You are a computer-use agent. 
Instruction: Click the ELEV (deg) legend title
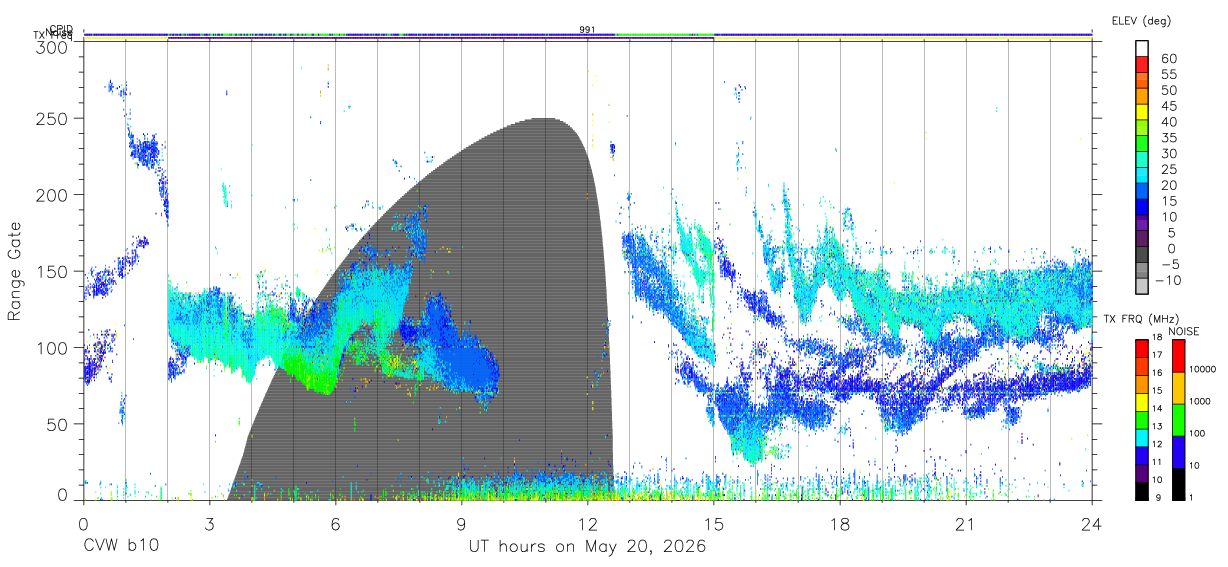1141,20
